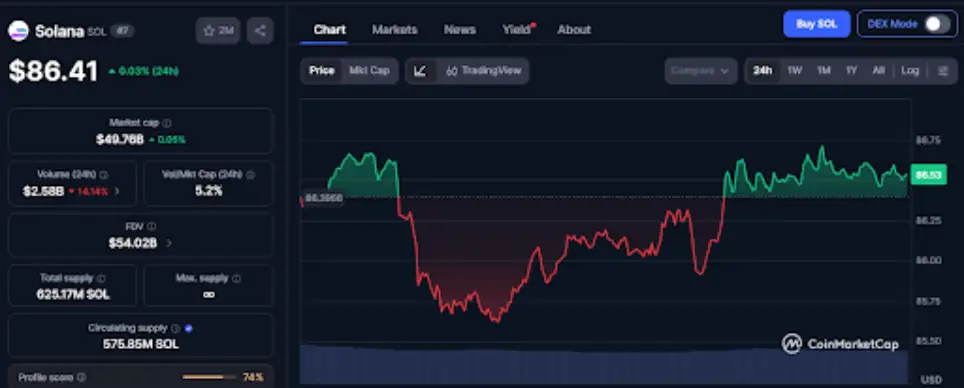Click the $2.58B volume value
This screenshot has height=388, width=964.
(43, 191)
